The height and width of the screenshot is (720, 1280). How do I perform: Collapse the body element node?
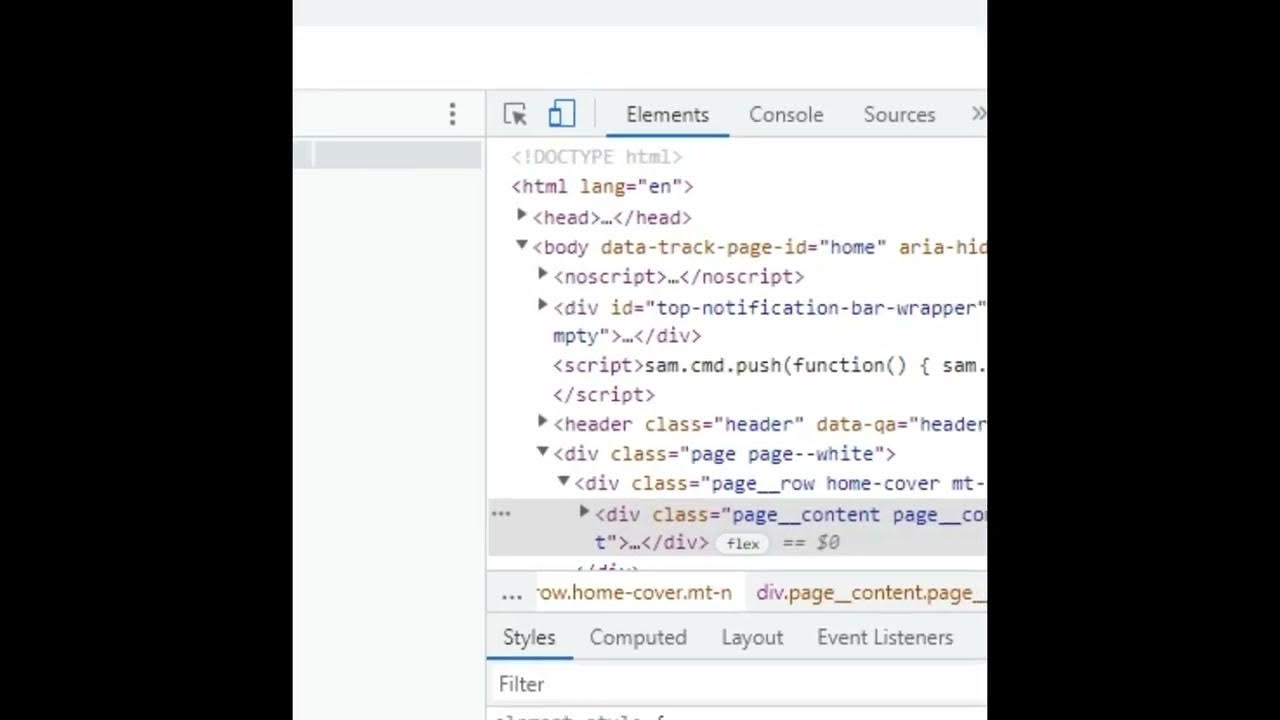pyautogui.click(x=521, y=245)
